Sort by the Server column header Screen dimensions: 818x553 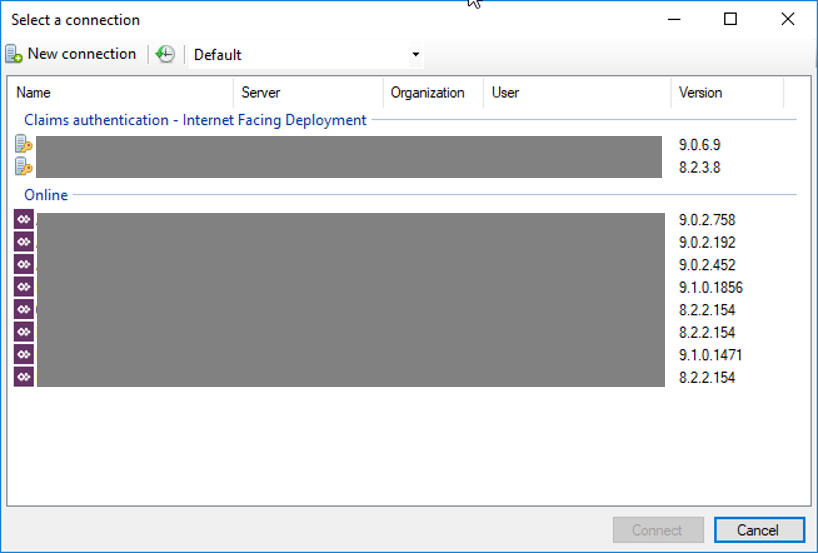coord(308,93)
